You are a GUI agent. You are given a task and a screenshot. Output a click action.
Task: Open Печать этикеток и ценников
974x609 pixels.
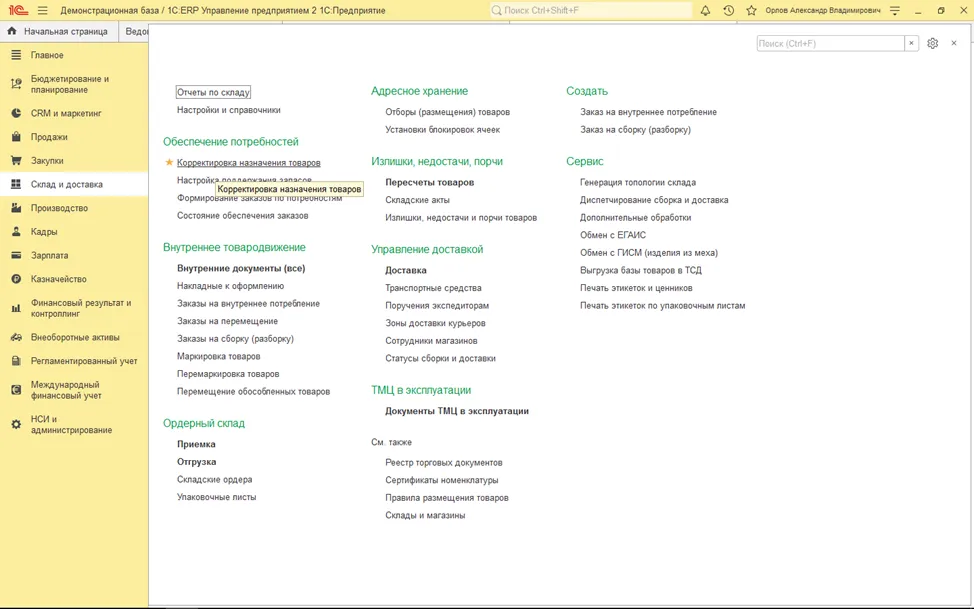tap(636, 288)
